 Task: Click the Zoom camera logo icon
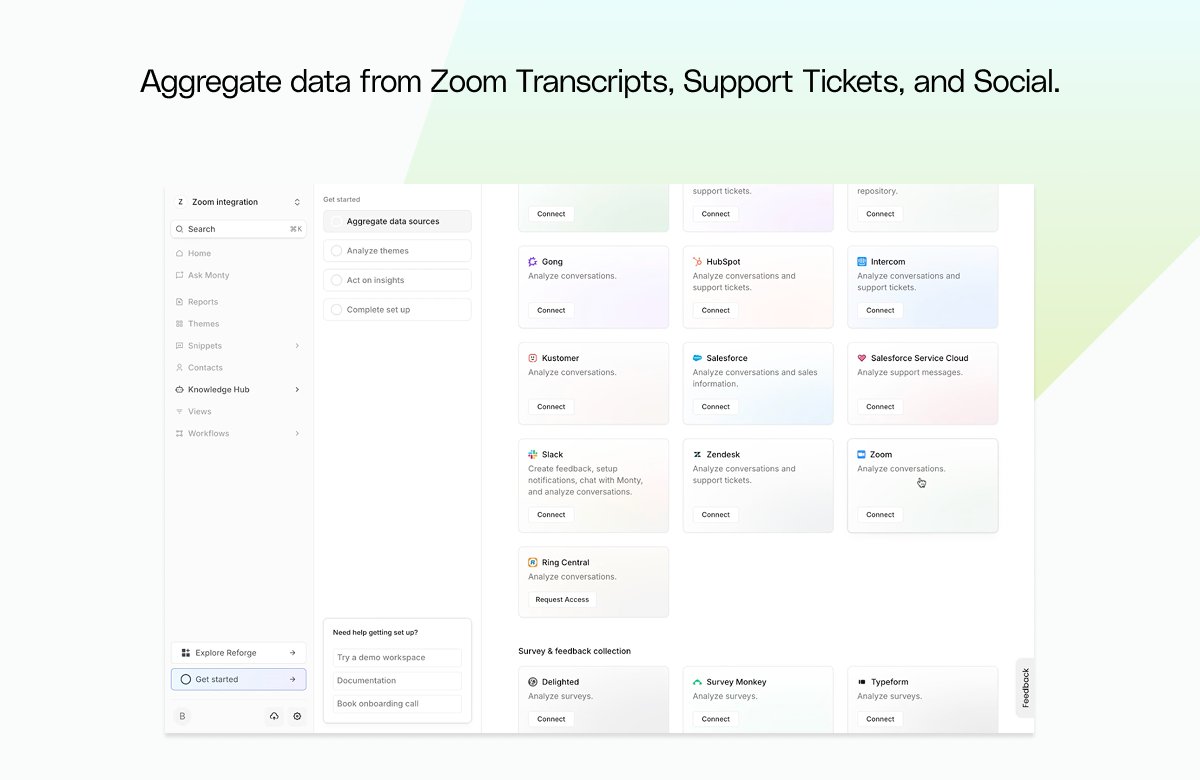(x=862, y=454)
